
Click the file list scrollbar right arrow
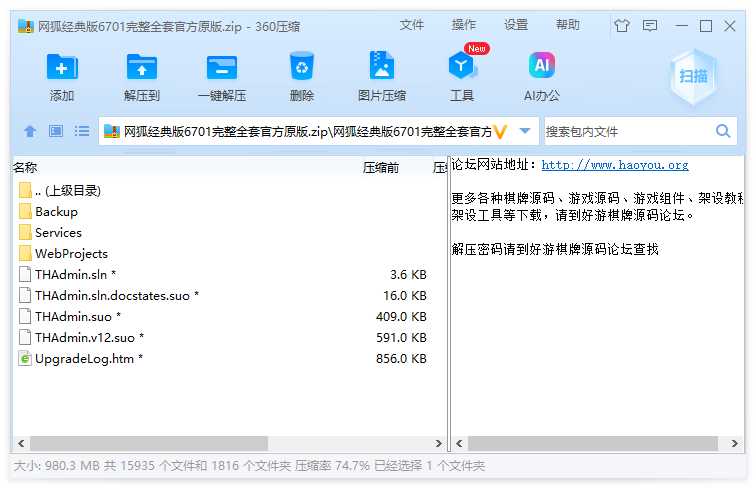tap(438, 443)
